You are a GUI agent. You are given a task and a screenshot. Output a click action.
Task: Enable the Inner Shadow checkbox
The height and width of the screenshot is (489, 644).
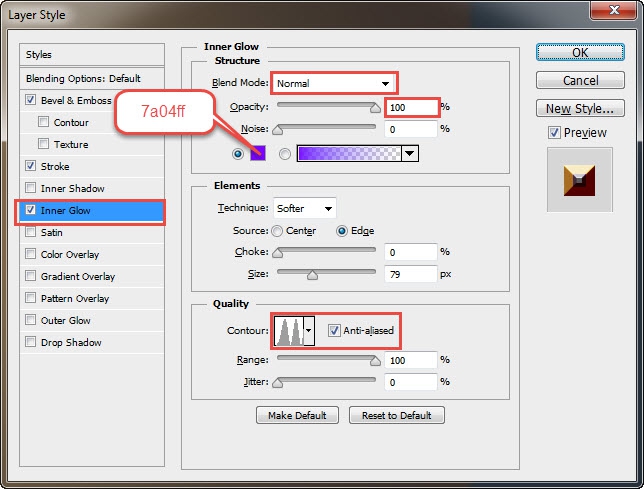30,188
